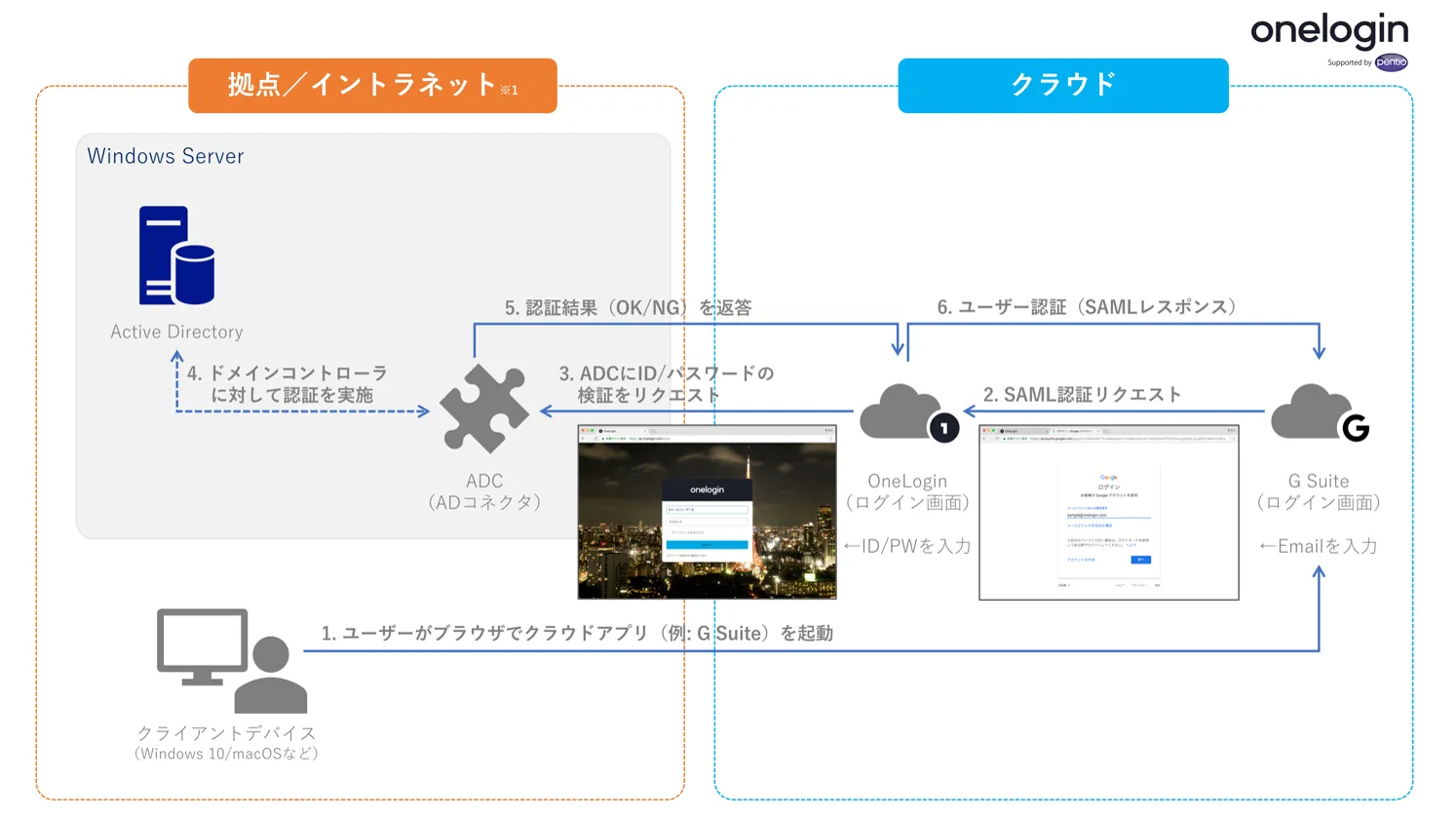The image size is (1456, 822).
Task: Click the G Suite cloud icon
Action: [1318, 412]
